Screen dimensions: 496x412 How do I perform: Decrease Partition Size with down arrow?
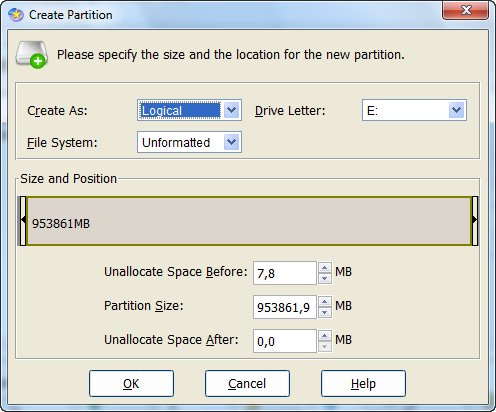click(x=325, y=312)
